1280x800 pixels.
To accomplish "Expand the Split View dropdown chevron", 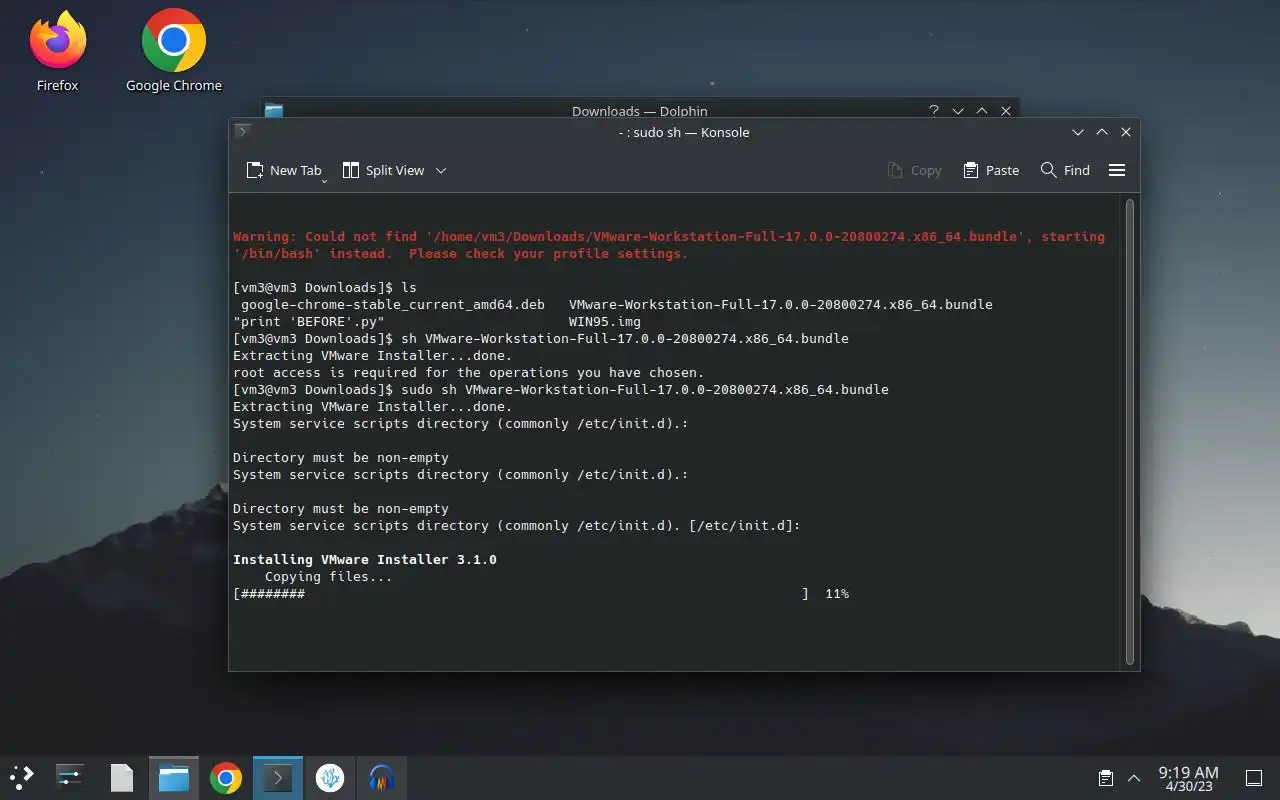I will 441,170.
